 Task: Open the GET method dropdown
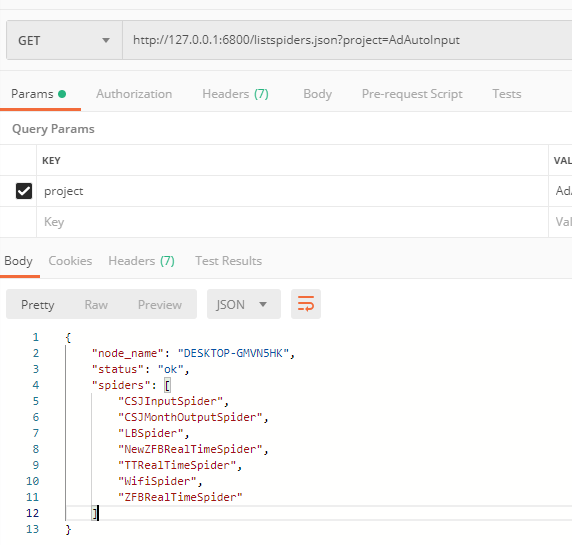(x=64, y=40)
